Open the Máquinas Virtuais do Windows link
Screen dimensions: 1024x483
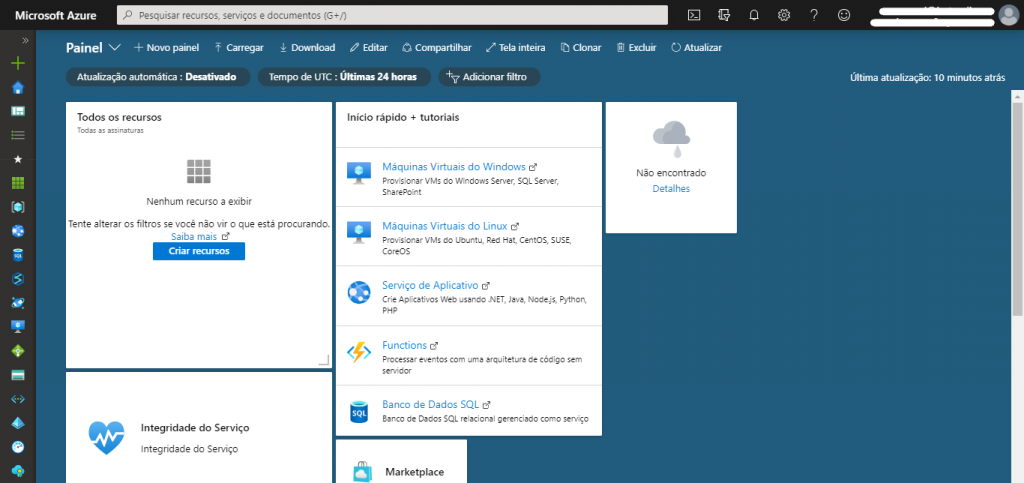click(x=453, y=167)
